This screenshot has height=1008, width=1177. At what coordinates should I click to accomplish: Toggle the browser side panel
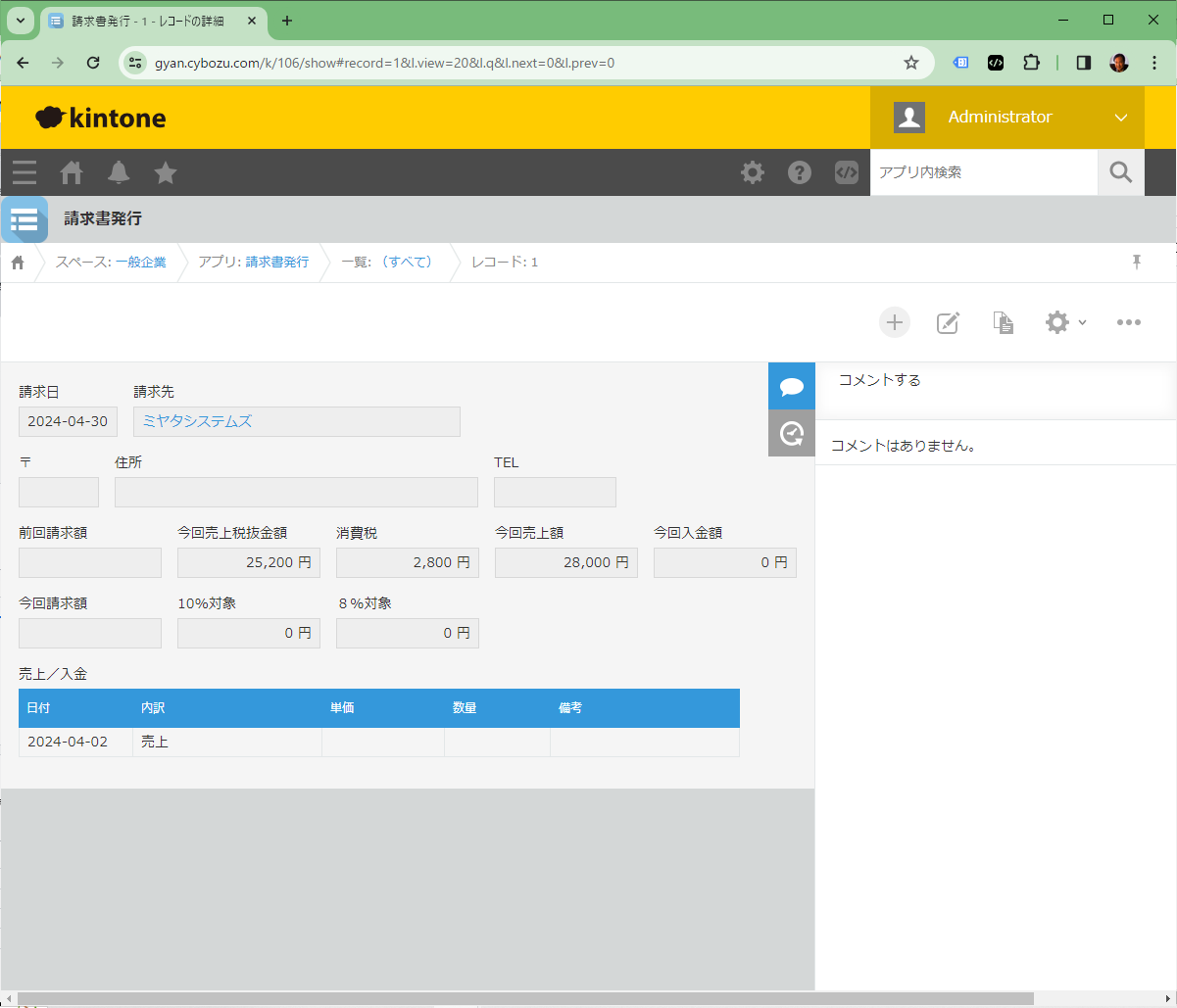[1083, 63]
